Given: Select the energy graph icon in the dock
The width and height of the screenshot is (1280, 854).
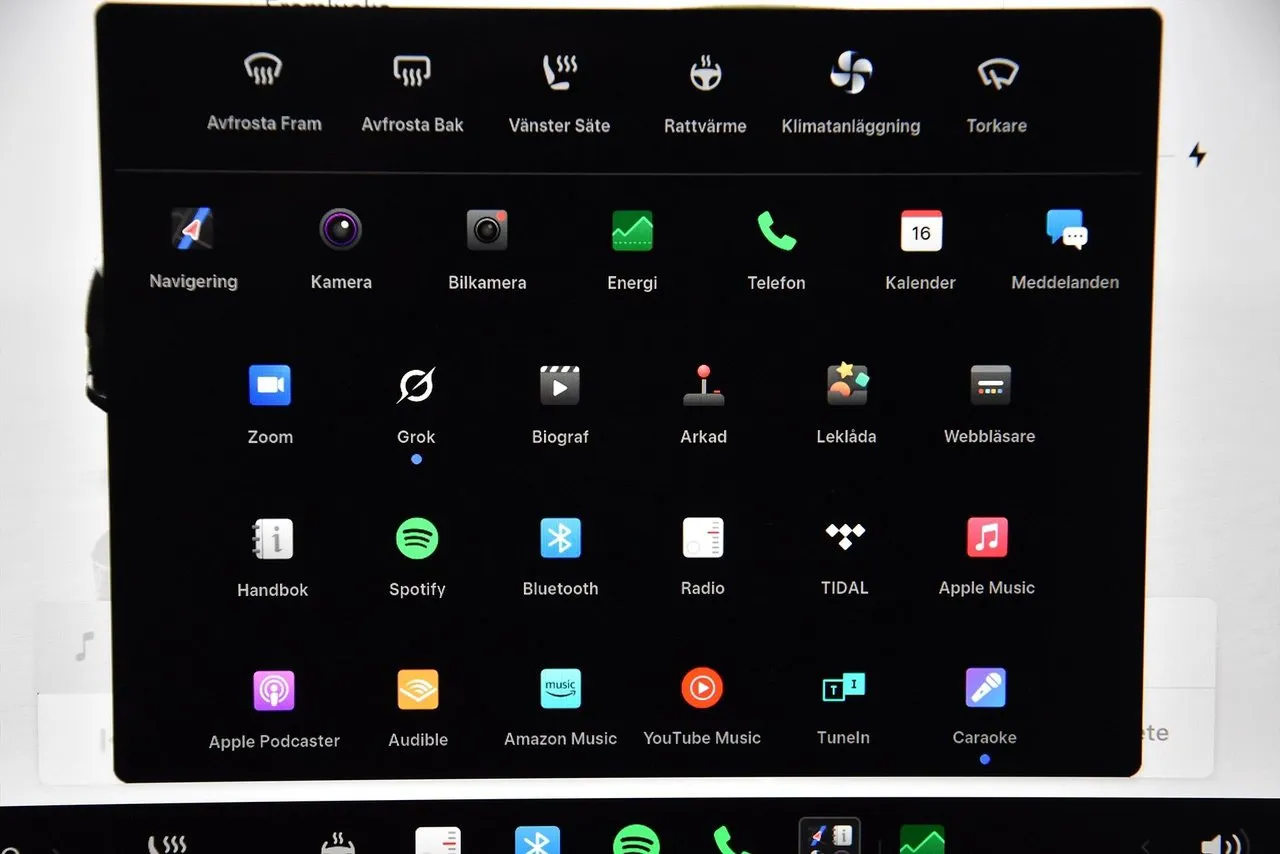Looking at the screenshot, I should click(x=922, y=840).
